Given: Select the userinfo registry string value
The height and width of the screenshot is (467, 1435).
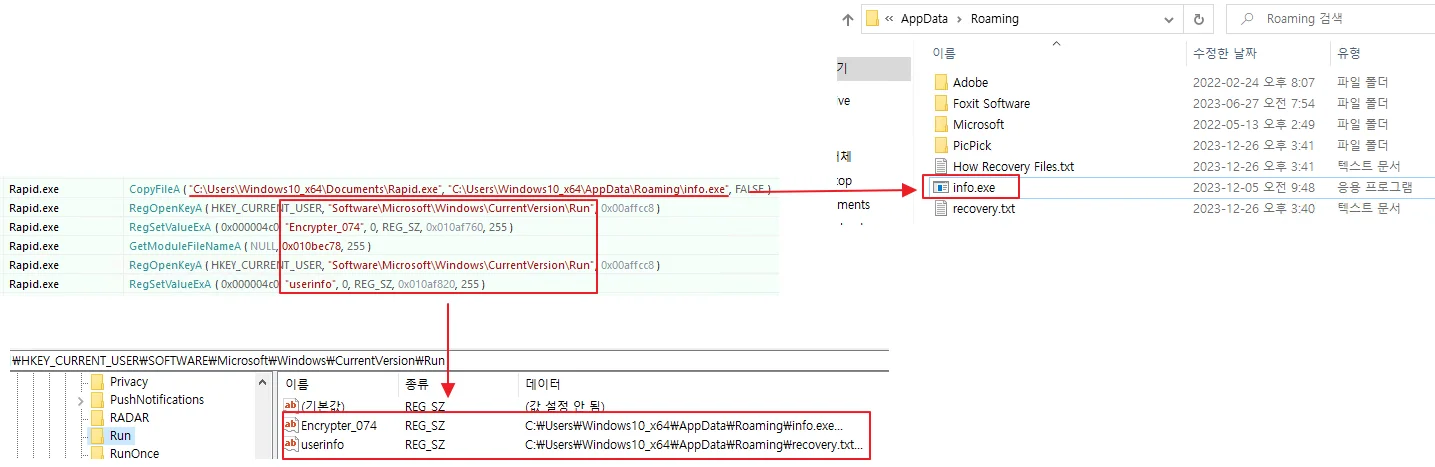Looking at the screenshot, I should click(x=322, y=445).
